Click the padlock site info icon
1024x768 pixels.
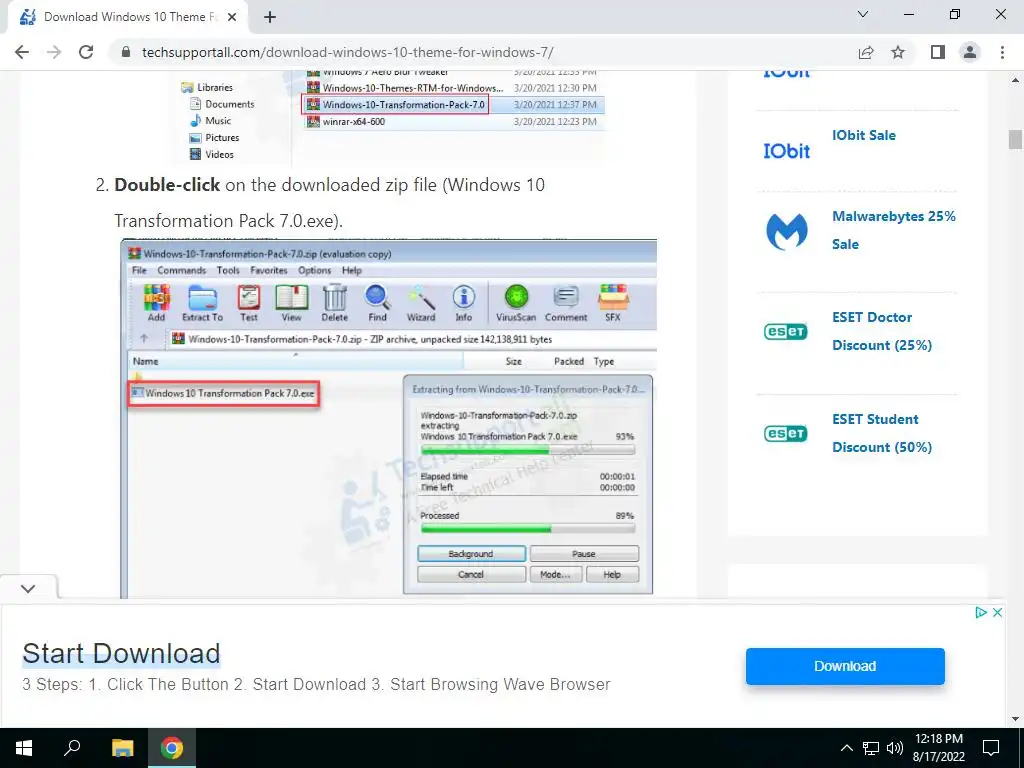point(126,52)
